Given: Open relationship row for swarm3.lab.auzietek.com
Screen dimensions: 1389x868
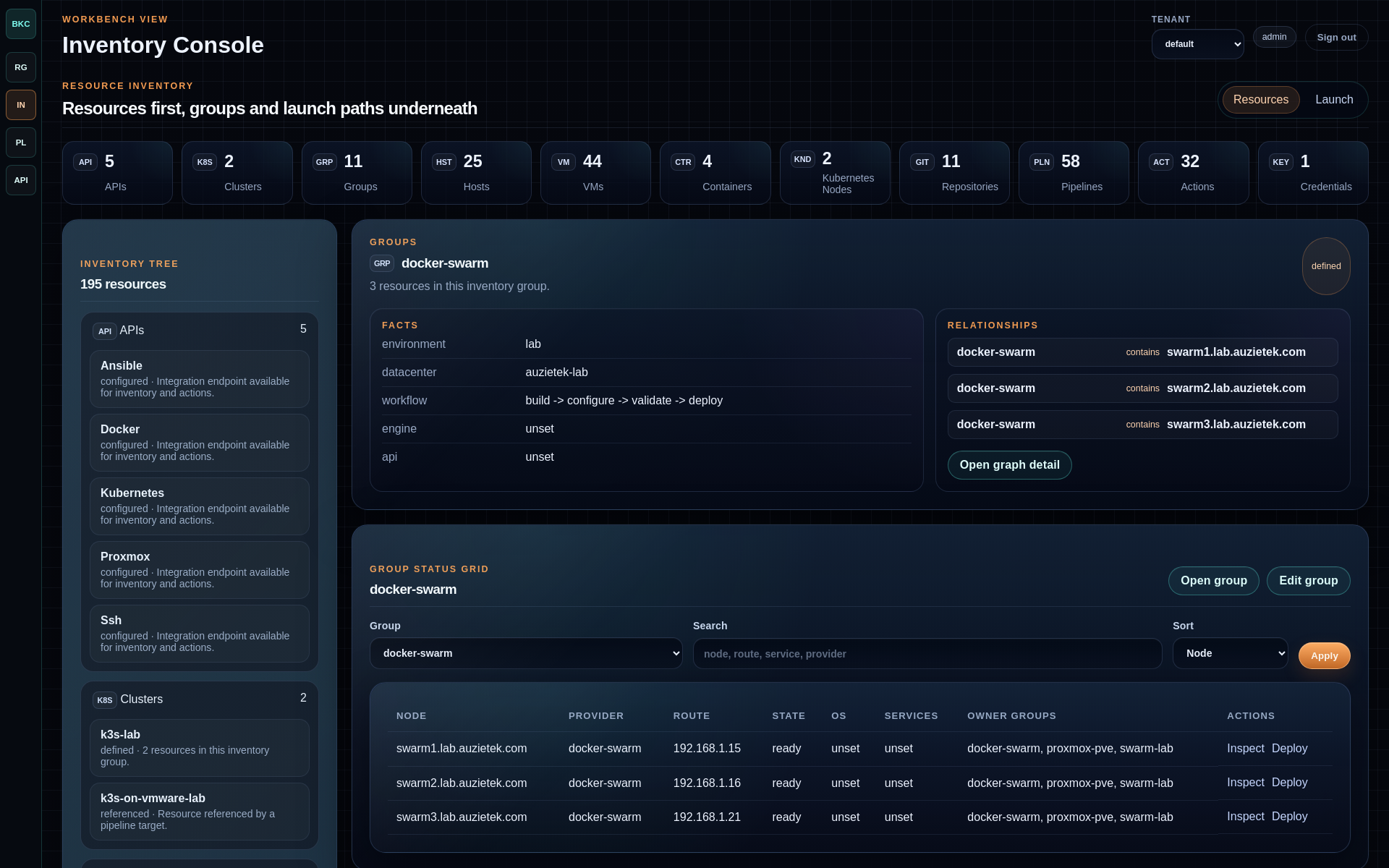Looking at the screenshot, I should (x=1142, y=425).
